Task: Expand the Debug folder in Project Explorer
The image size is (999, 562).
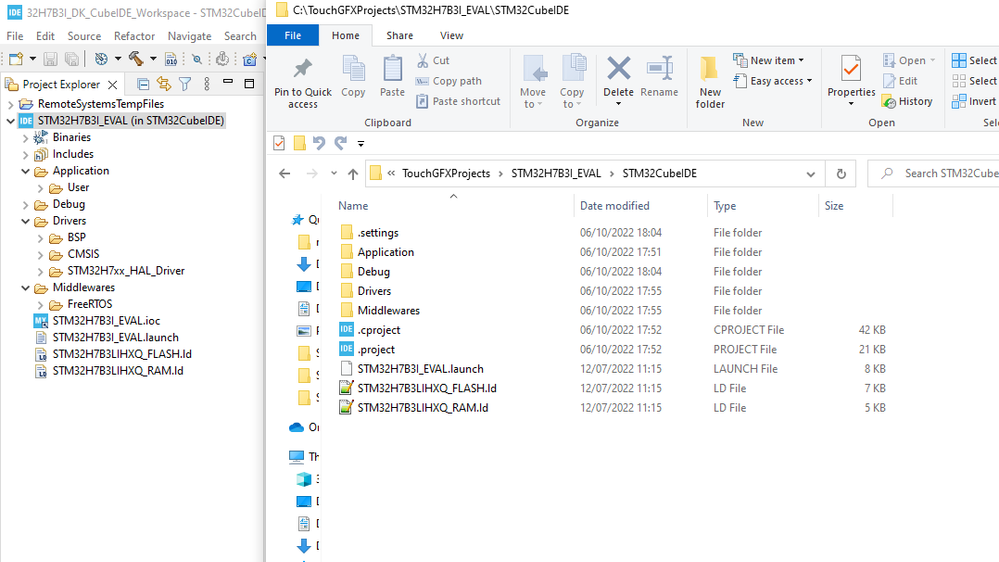Action: [x=25, y=205]
